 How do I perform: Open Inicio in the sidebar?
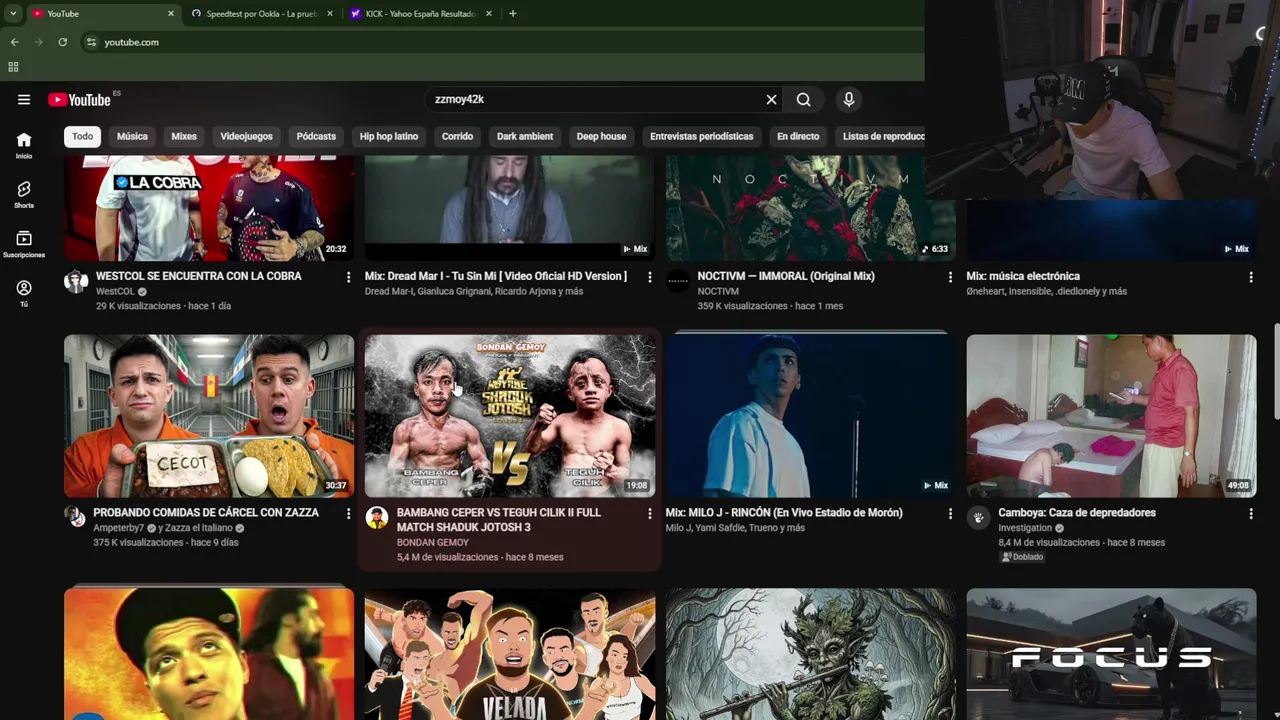click(x=24, y=146)
